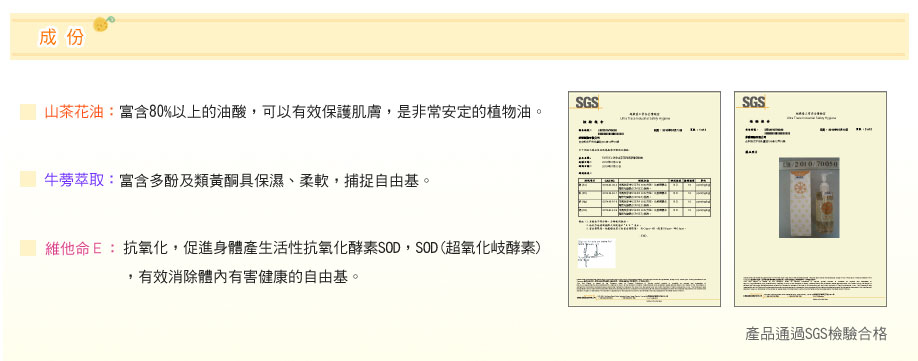Click the SGS logo on the right certificate
Image resolution: width=918 pixels, height=361 pixels.
tap(753, 102)
